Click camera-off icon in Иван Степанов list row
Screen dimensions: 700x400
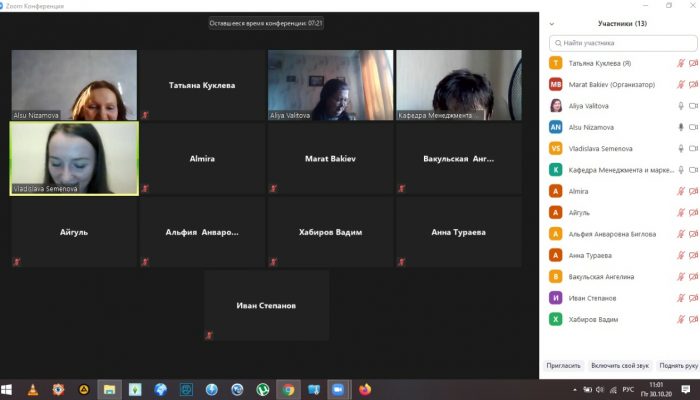[693, 298]
